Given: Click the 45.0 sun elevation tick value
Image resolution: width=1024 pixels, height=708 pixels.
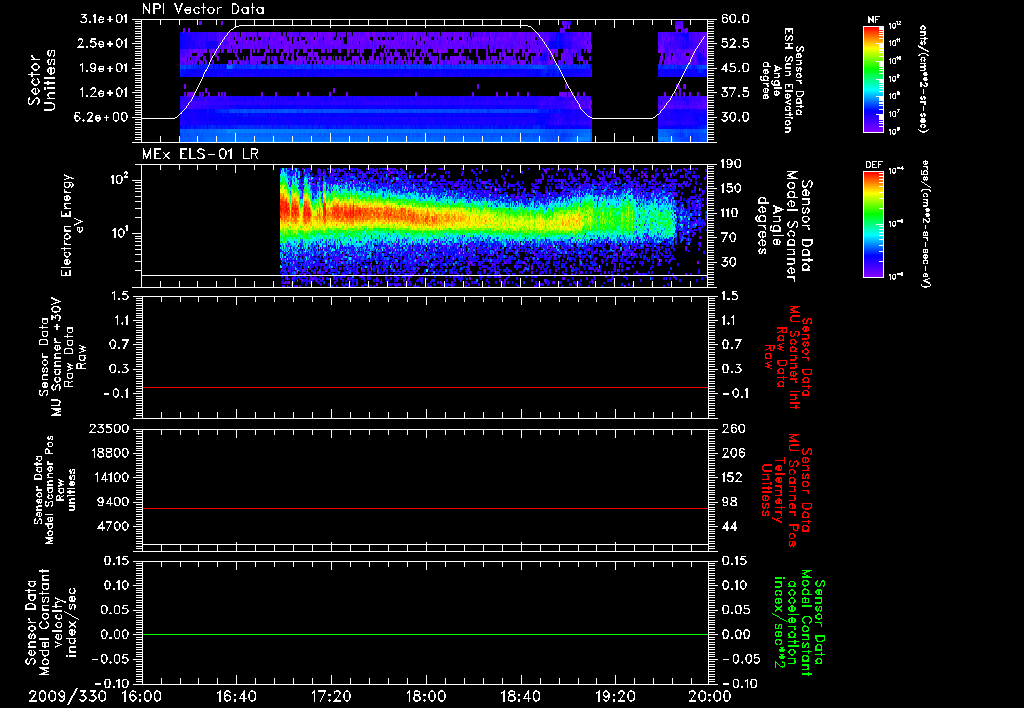Looking at the screenshot, I should 735,68.
